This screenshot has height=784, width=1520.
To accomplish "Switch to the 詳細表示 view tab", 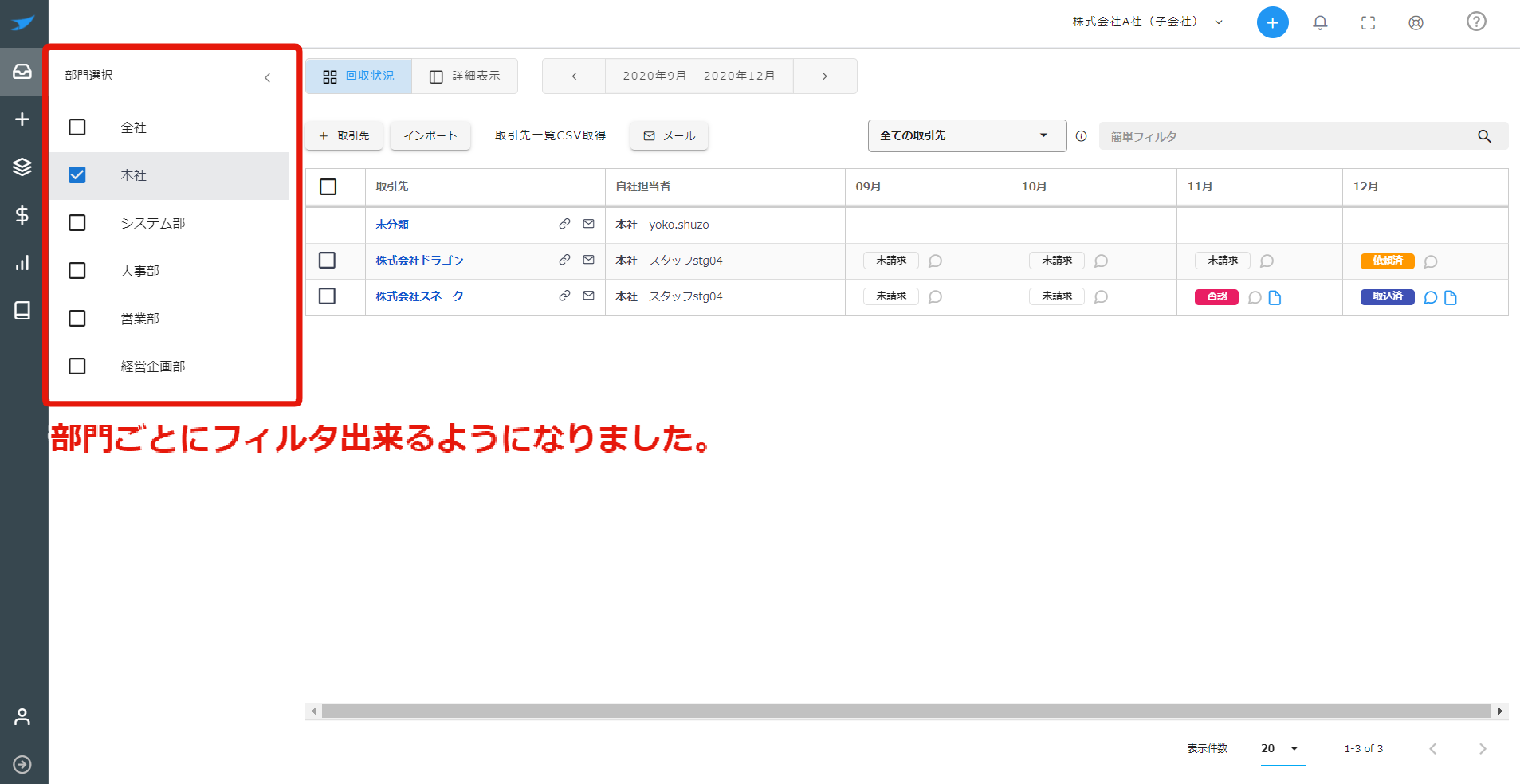I will tap(465, 76).
